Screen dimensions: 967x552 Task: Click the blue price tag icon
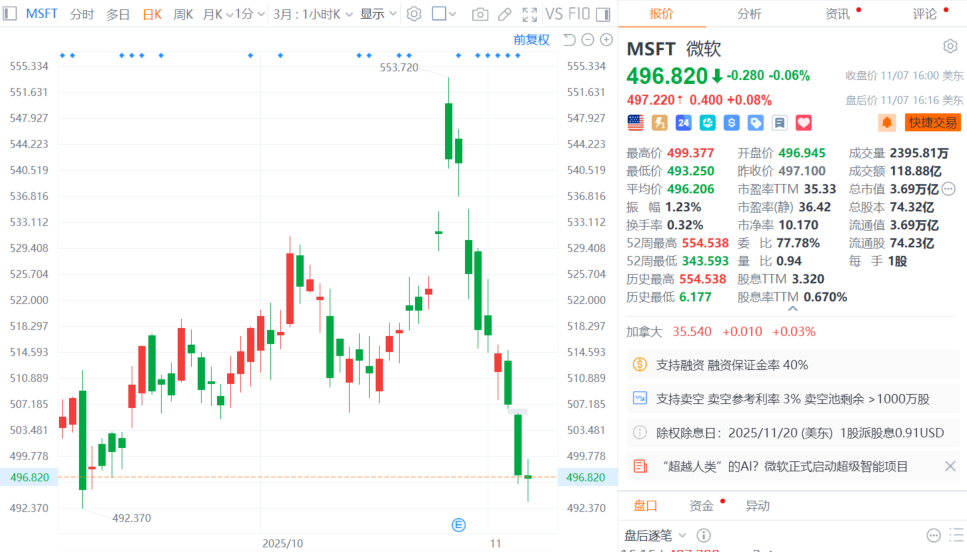coord(755,123)
